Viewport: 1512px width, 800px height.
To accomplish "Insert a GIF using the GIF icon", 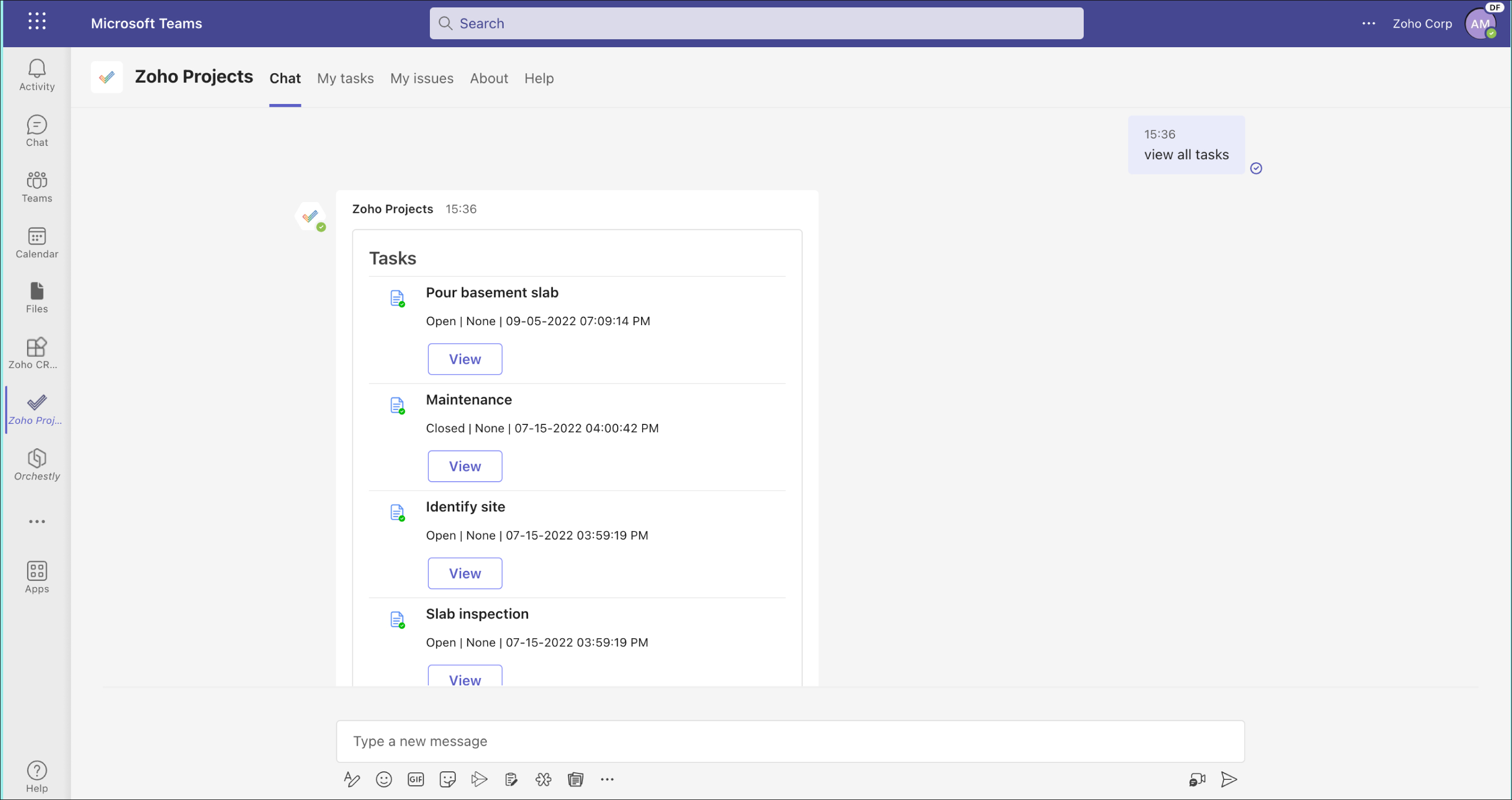I will [416, 779].
